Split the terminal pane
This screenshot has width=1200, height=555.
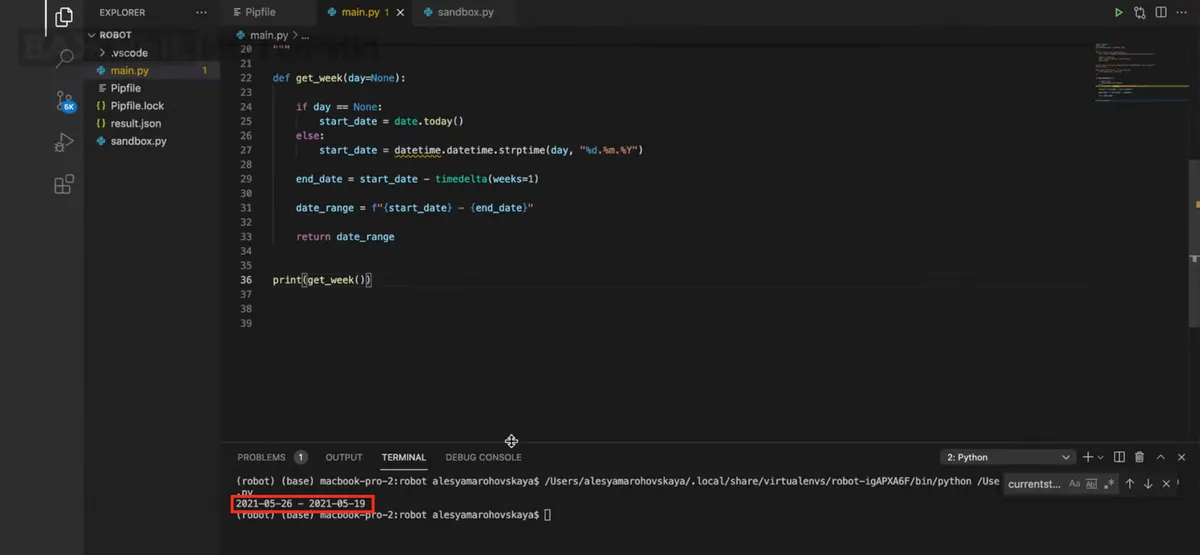coord(1119,457)
